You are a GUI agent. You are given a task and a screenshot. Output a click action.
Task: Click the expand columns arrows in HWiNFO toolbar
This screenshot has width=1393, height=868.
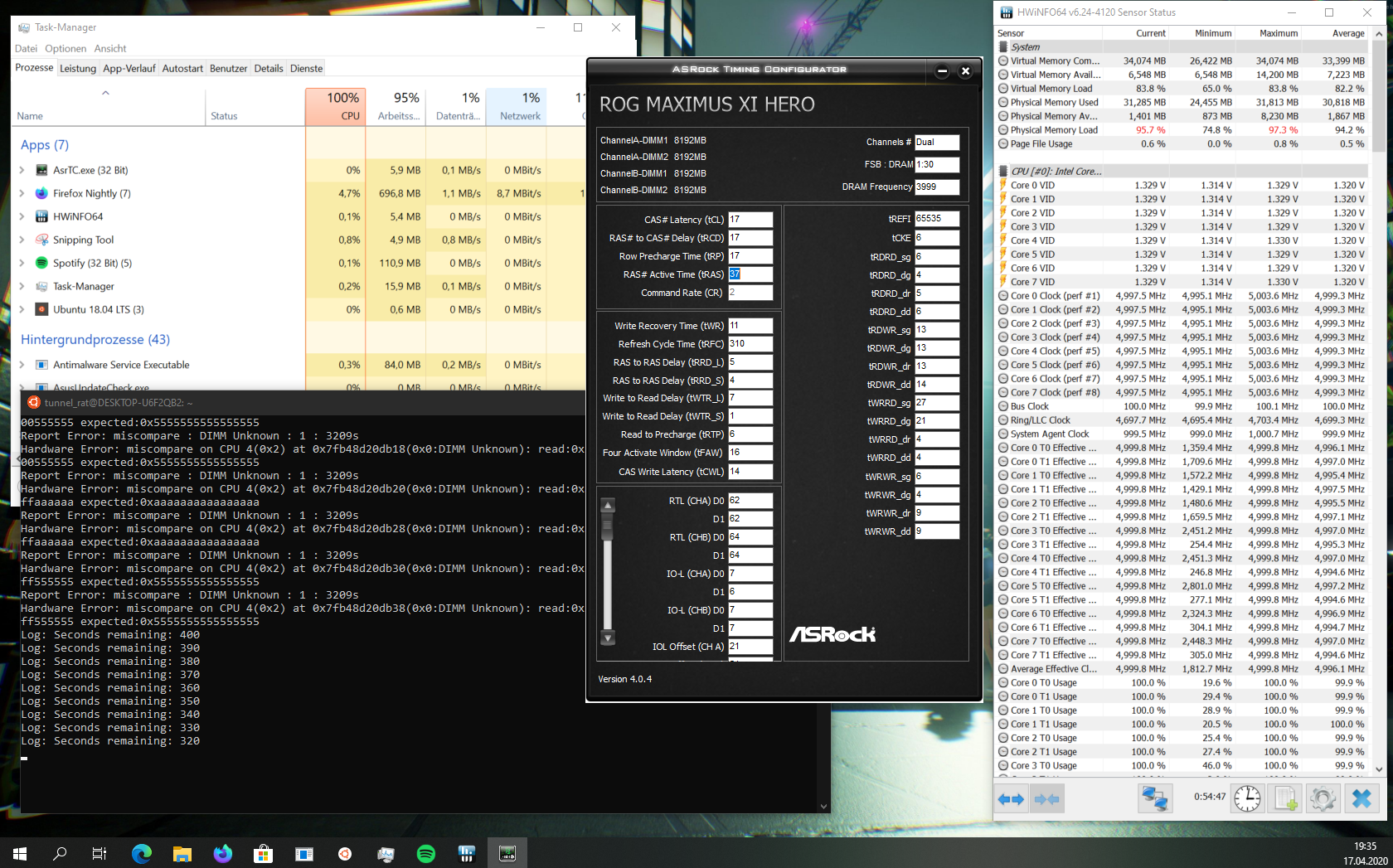click(x=1011, y=799)
